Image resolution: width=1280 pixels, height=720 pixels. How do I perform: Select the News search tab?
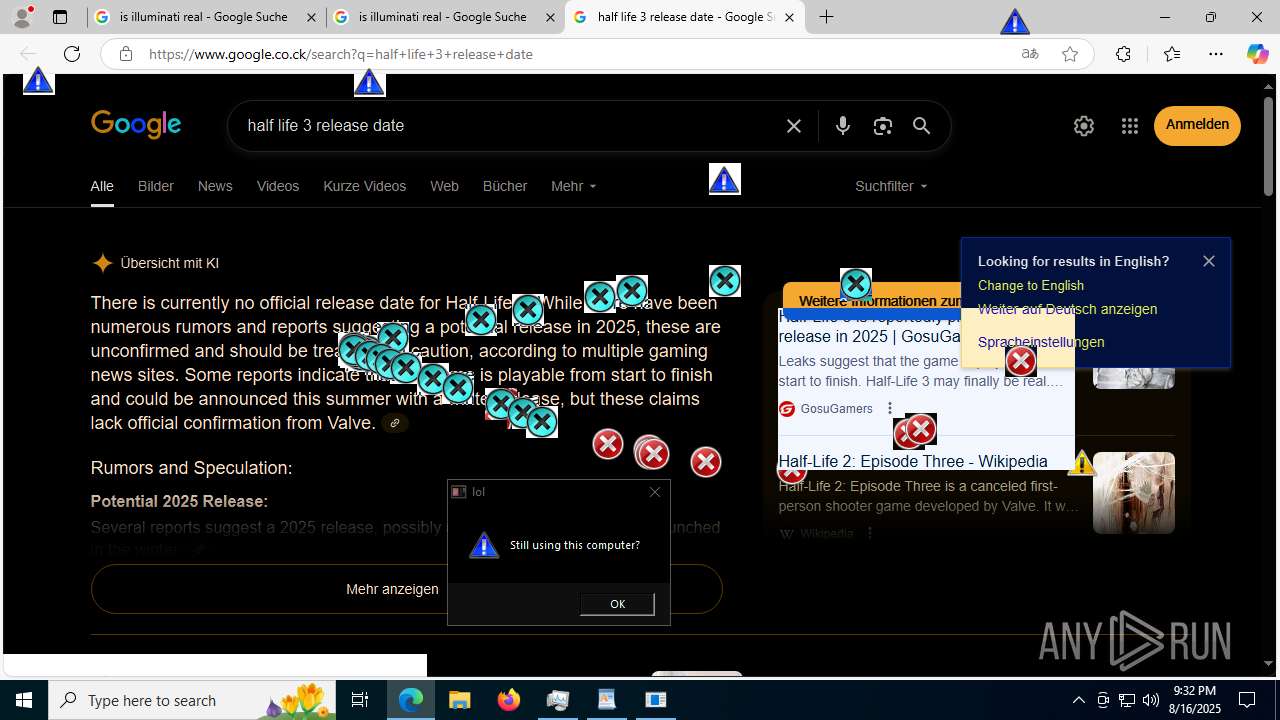tap(215, 186)
